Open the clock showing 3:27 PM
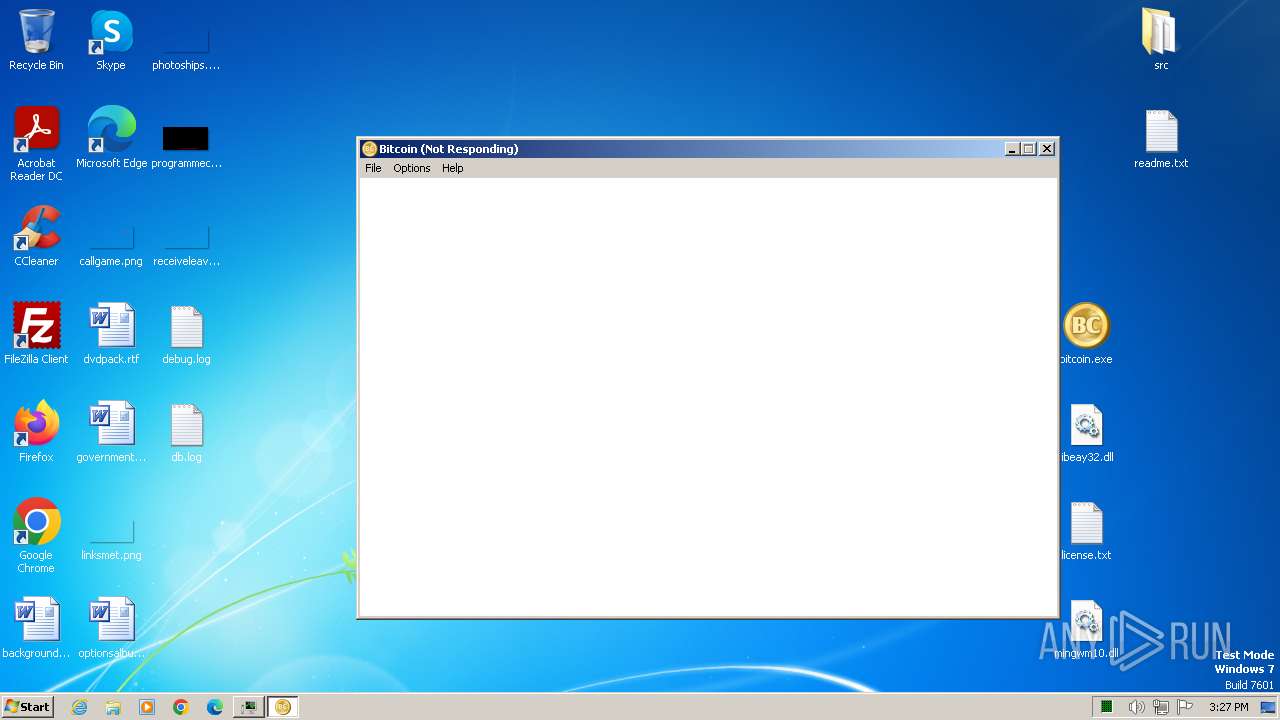1280x720 pixels. point(1229,707)
